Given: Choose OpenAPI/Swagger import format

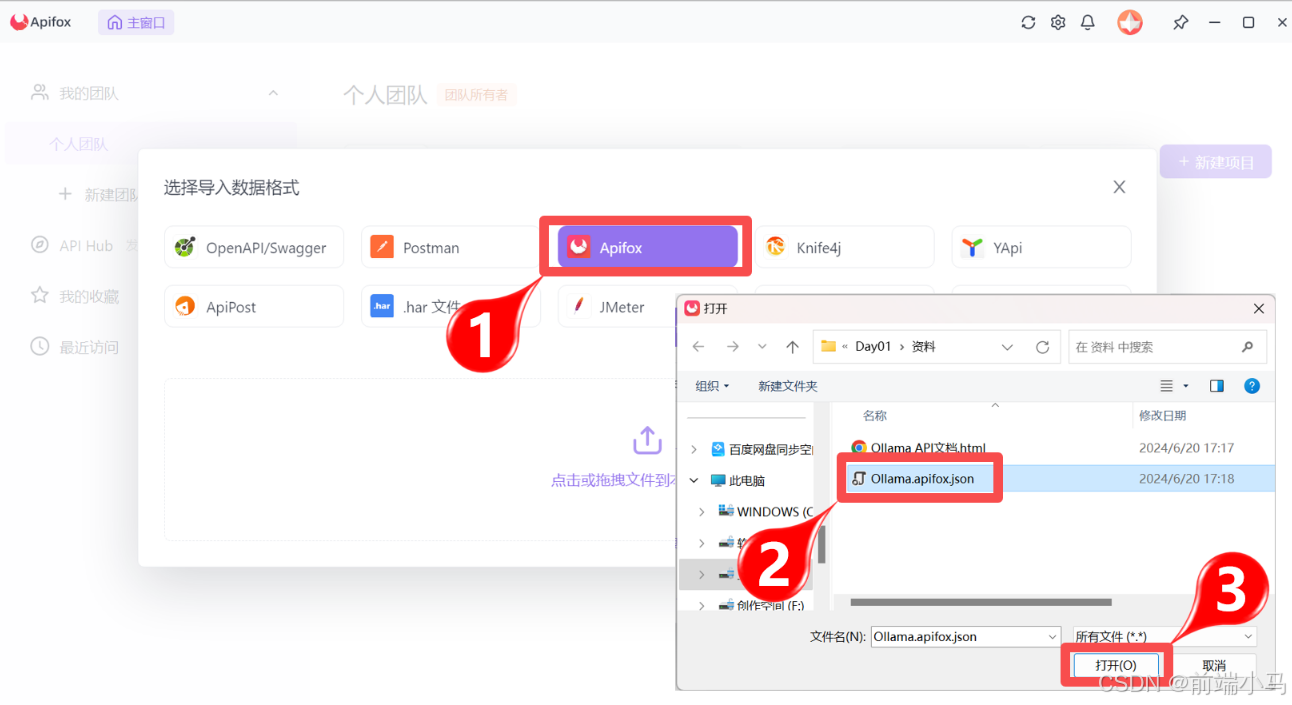Looking at the screenshot, I should (x=254, y=247).
